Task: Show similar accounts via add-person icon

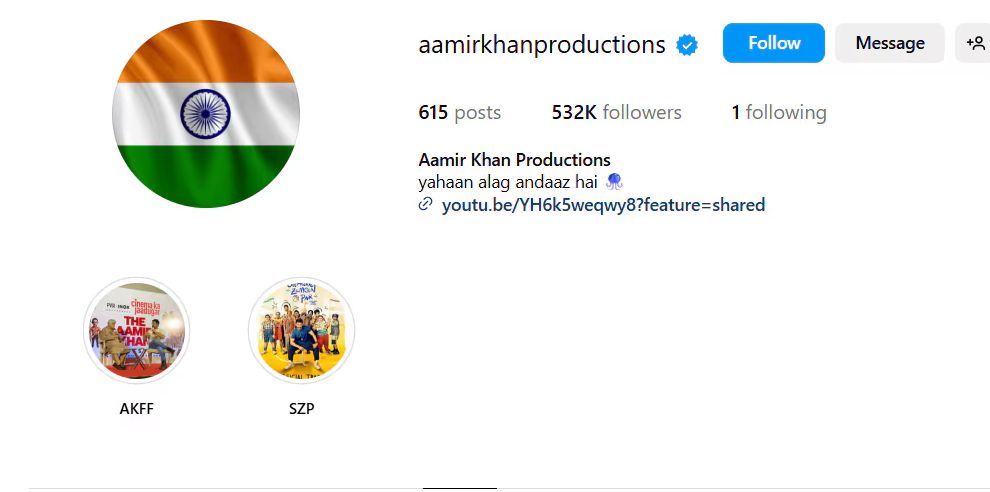Action: pyautogui.click(x=974, y=43)
